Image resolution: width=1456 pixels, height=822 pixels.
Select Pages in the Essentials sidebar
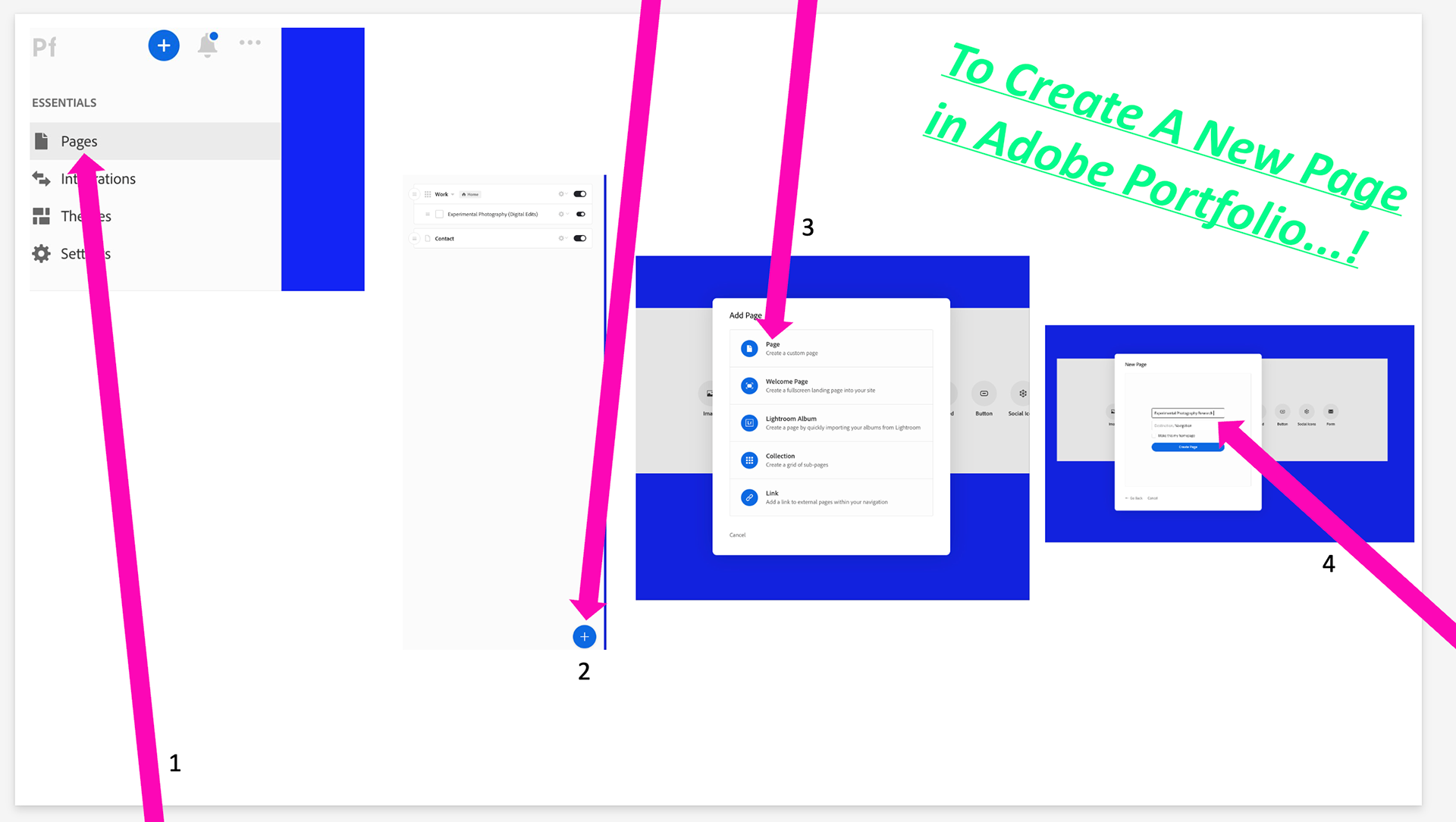coord(79,141)
